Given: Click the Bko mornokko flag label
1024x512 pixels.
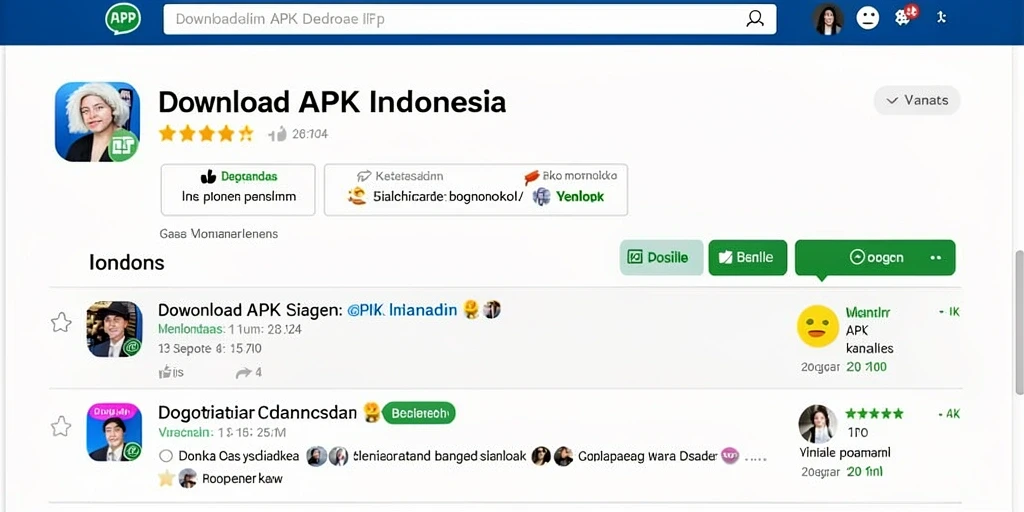Looking at the screenshot, I should pyautogui.click(x=571, y=176).
